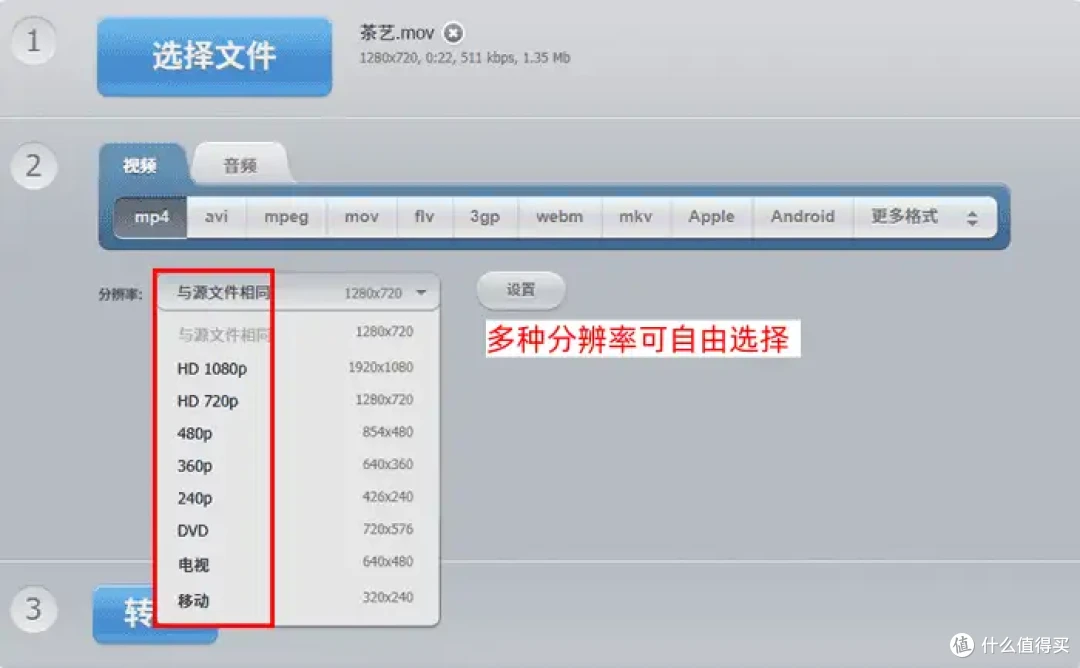
Task: Switch to the 音频 tab
Action: (240, 165)
